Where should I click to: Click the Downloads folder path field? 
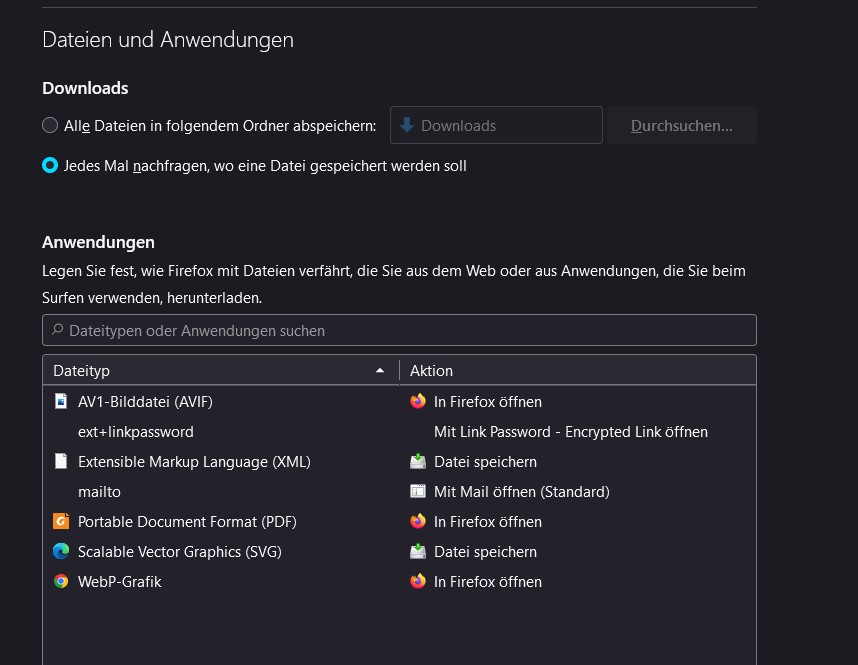[496, 126]
